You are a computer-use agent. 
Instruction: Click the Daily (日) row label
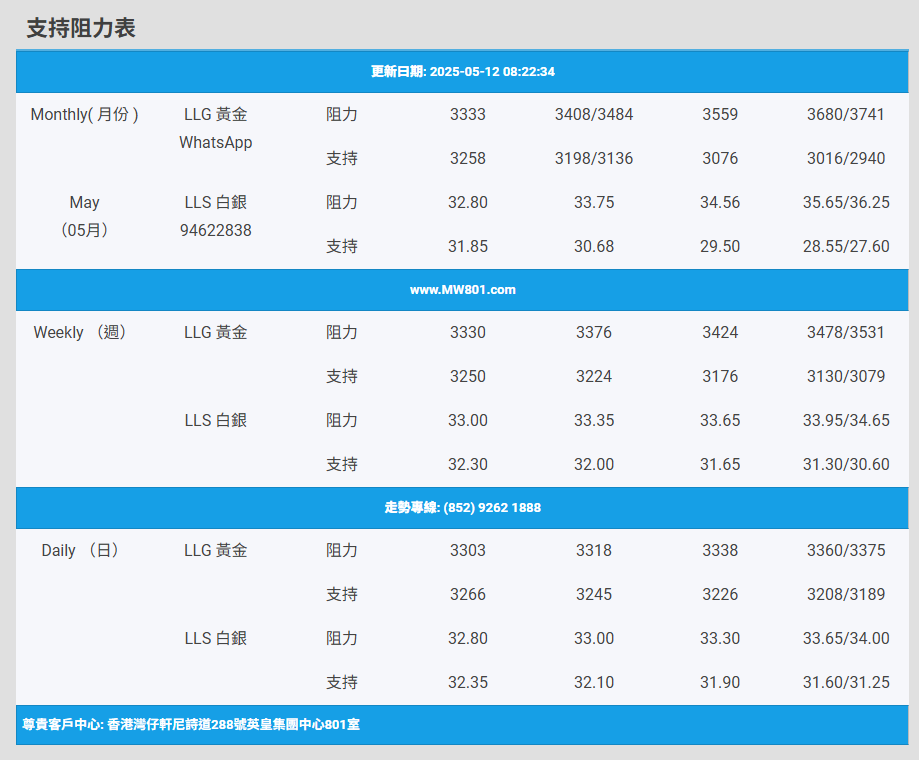[x=80, y=550]
